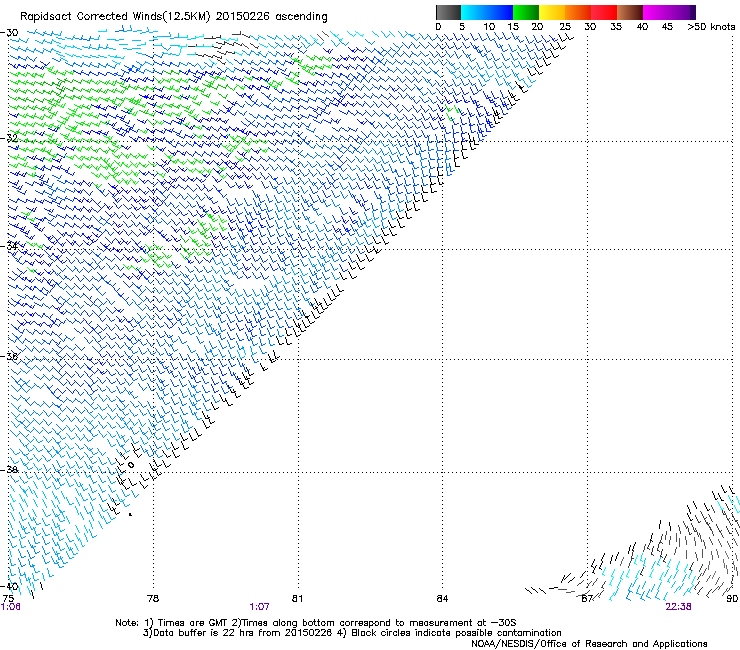
Task: Click the '90' longitude label
Action: (732, 599)
